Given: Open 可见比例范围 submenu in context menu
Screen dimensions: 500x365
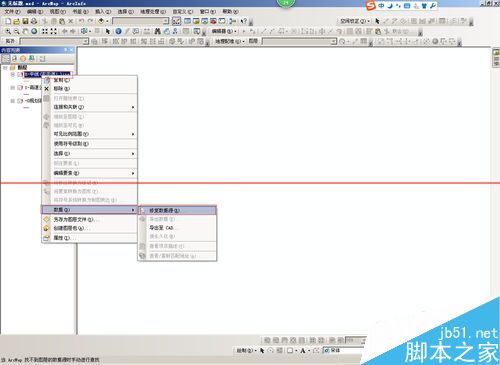Looking at the screenshot, I should pos(89,134).
